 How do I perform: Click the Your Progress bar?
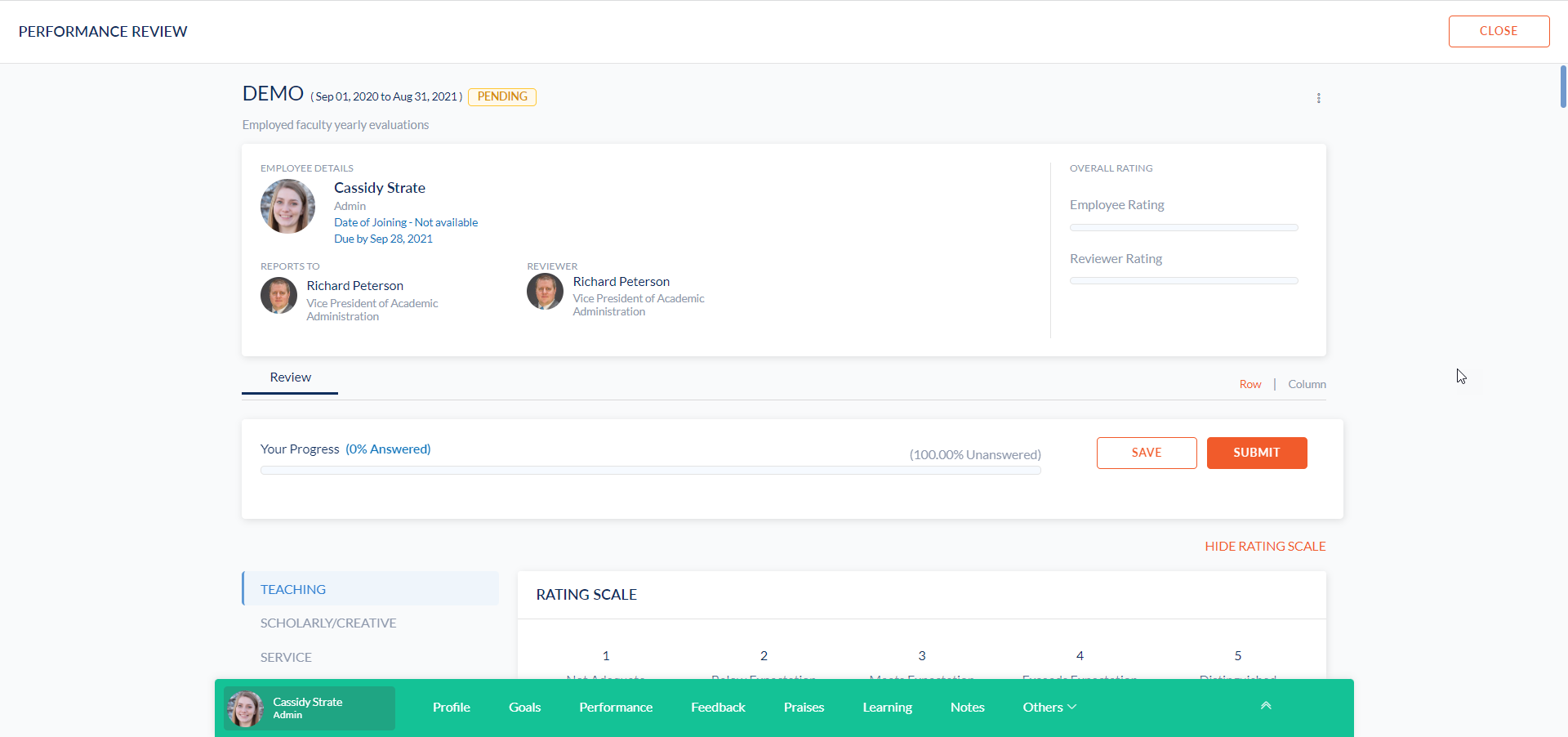pos(650,470)
